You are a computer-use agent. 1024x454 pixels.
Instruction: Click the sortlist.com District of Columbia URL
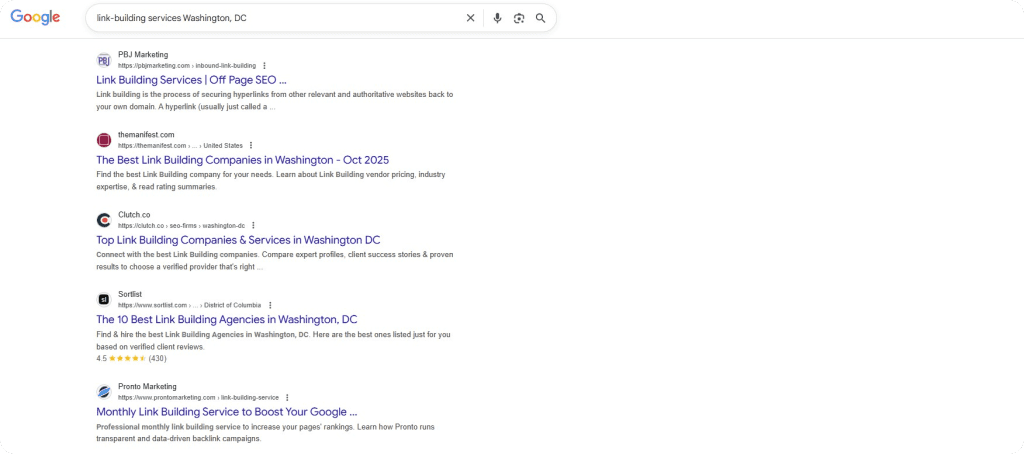(189, 305)
